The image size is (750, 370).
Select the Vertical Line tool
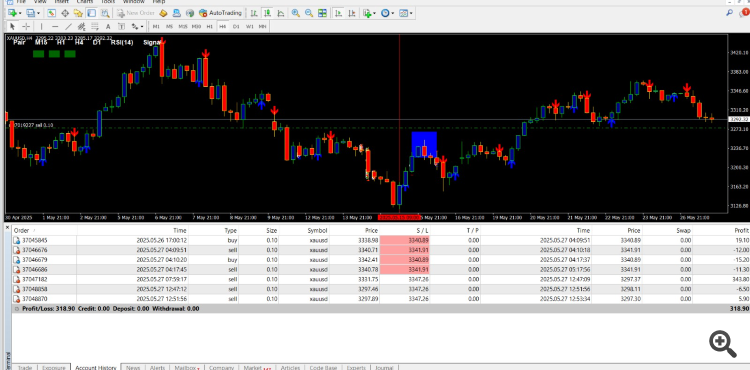42,26
